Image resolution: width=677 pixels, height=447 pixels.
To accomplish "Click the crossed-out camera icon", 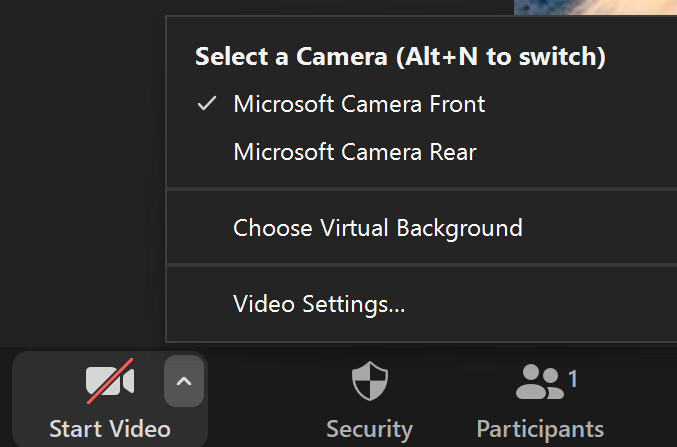I will pos(109,381).
